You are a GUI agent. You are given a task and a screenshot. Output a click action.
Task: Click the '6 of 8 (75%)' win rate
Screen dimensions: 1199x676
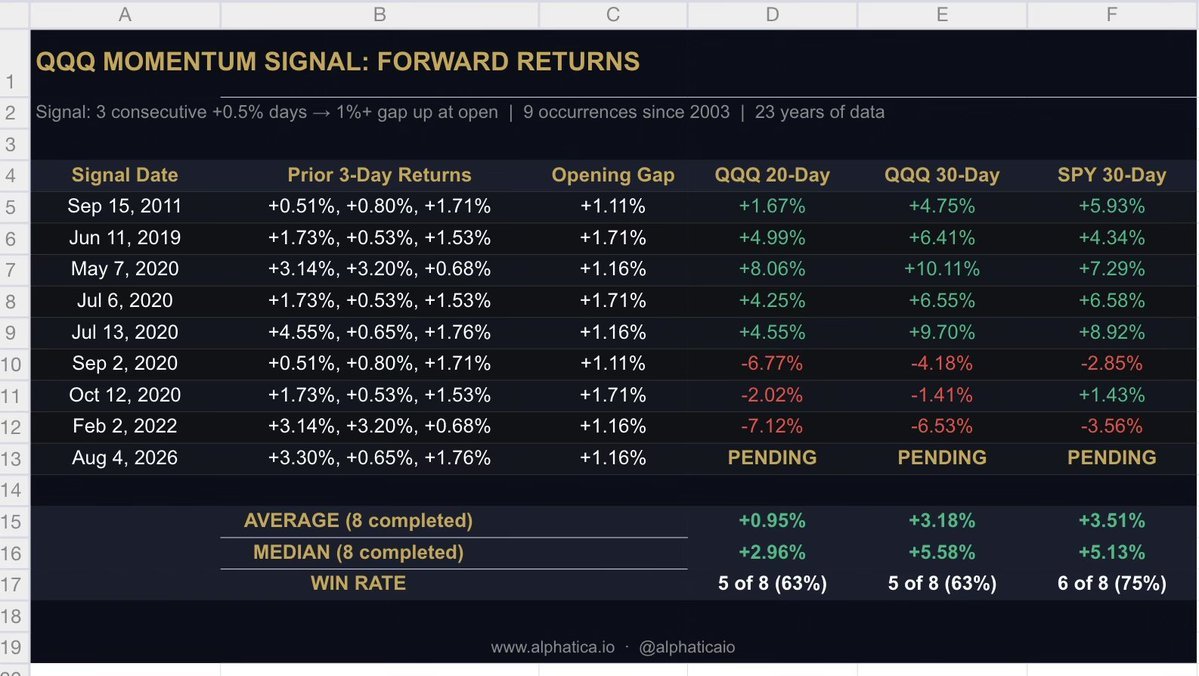[x=1112, y=583]
